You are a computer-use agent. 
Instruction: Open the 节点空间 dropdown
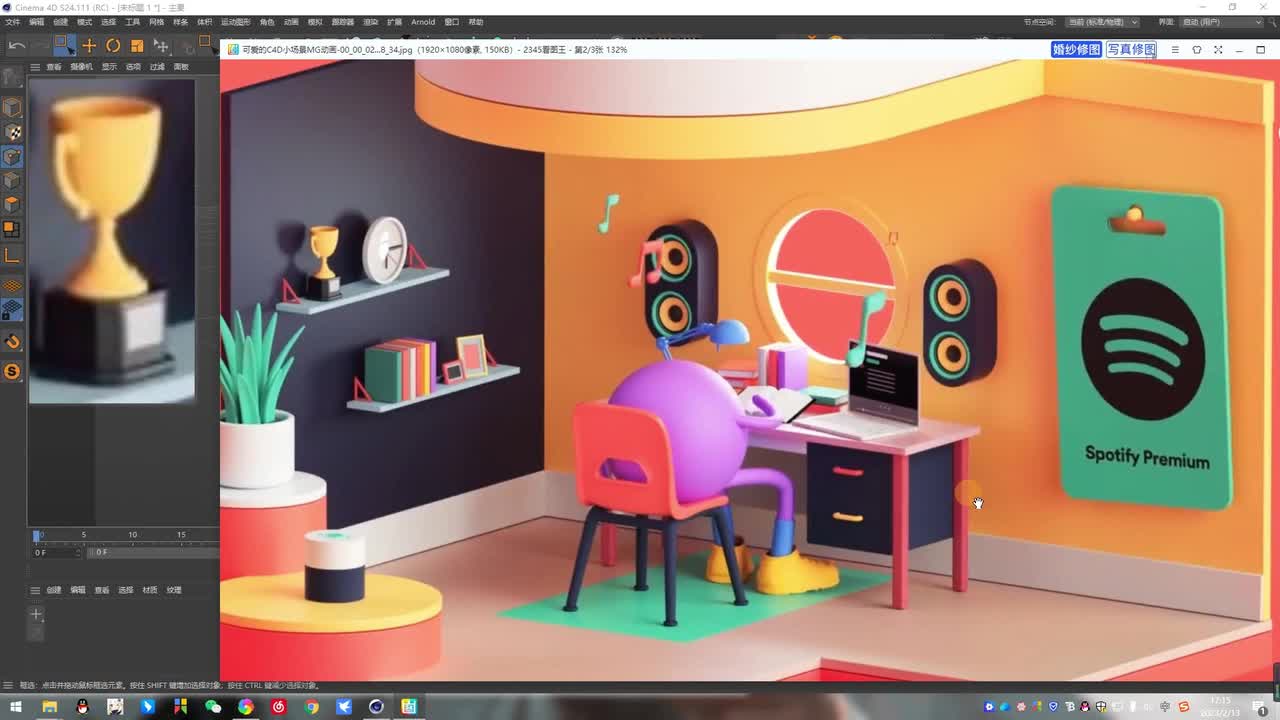click(x=1103, y=22)
